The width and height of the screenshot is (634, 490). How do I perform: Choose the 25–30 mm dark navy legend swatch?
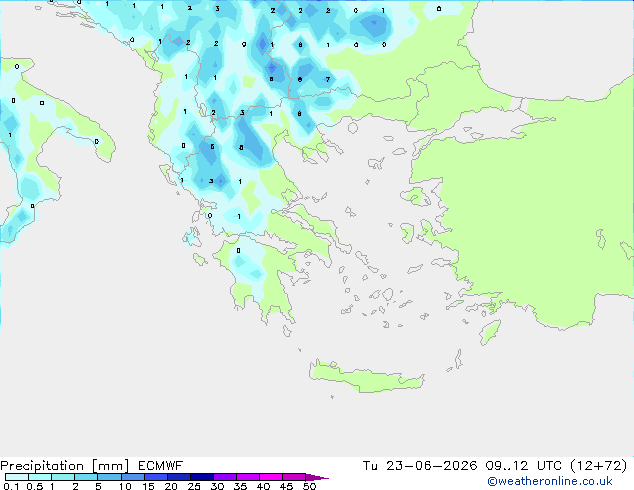pos(202,477)
